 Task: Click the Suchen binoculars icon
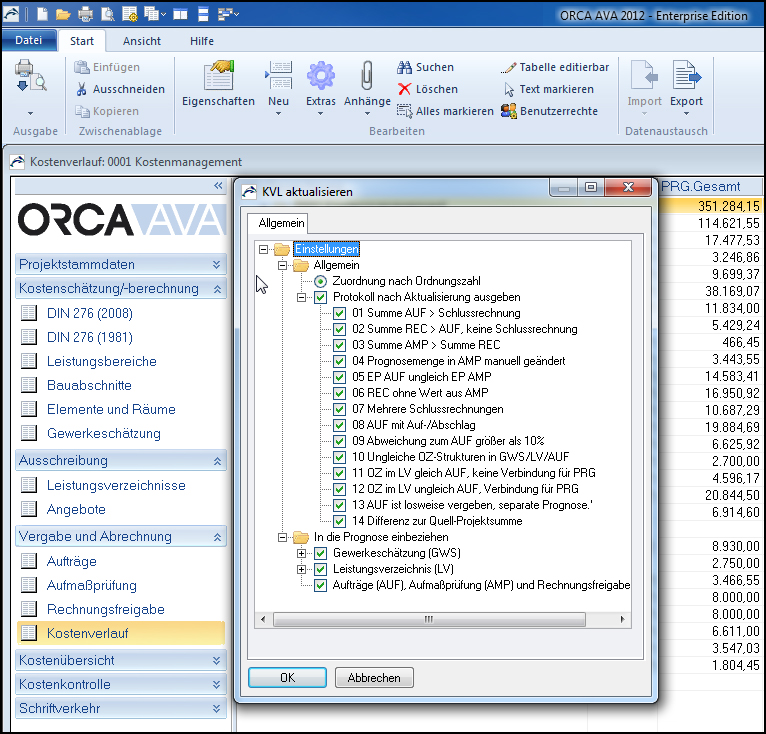[404, 67]
